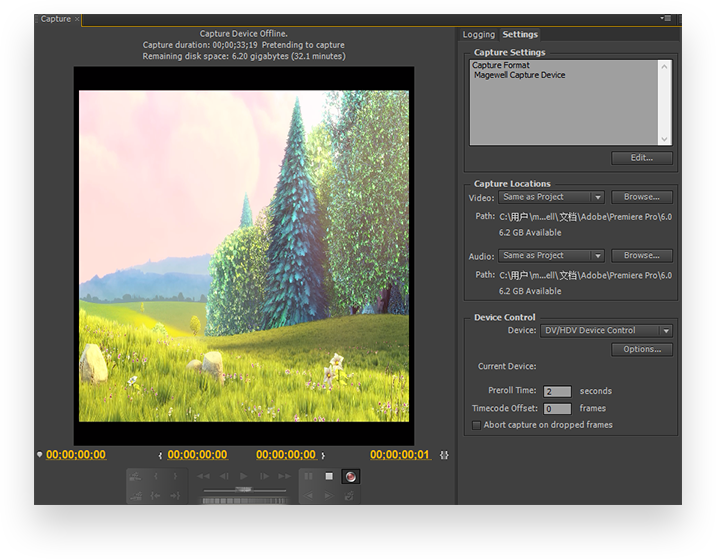
Task: Switch to the Logging tab
Action: click(478, 35)
